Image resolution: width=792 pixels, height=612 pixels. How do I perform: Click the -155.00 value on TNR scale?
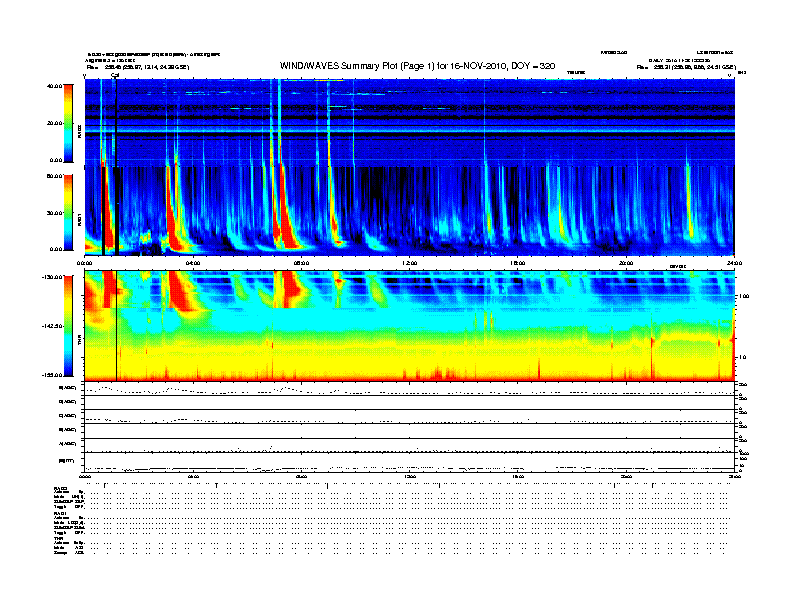coord(52,374)
